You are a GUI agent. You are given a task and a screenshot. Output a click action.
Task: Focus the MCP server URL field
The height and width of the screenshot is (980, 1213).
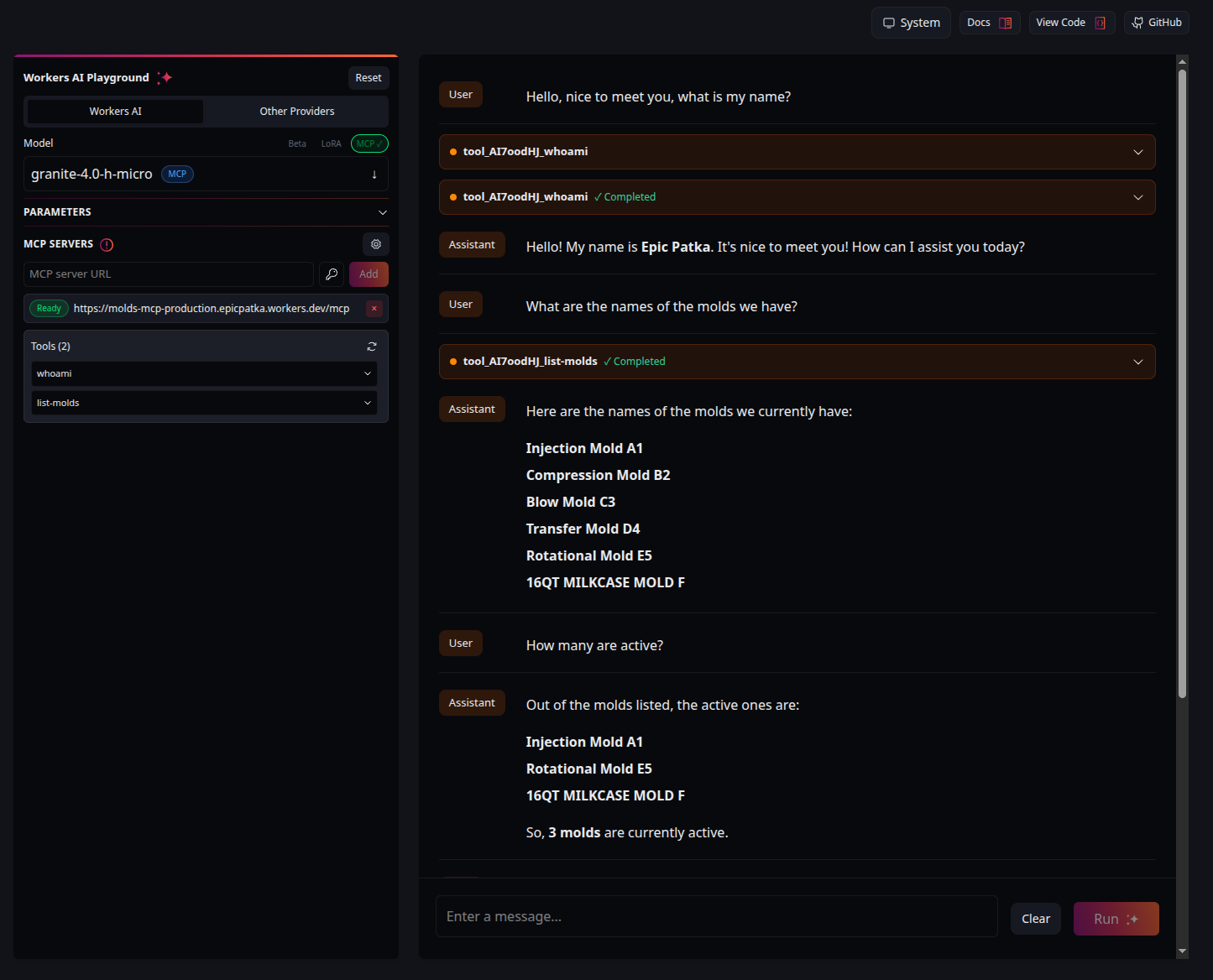point(169,274)
